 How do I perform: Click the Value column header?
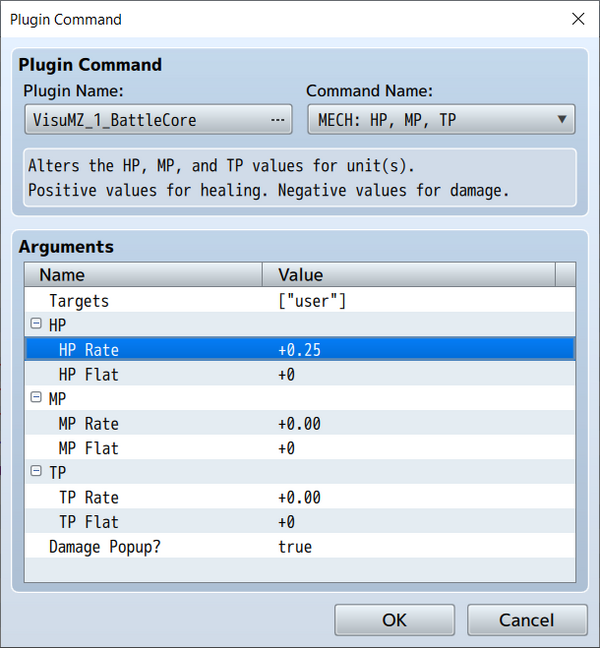pyautogui.click(x=409, y=274)
